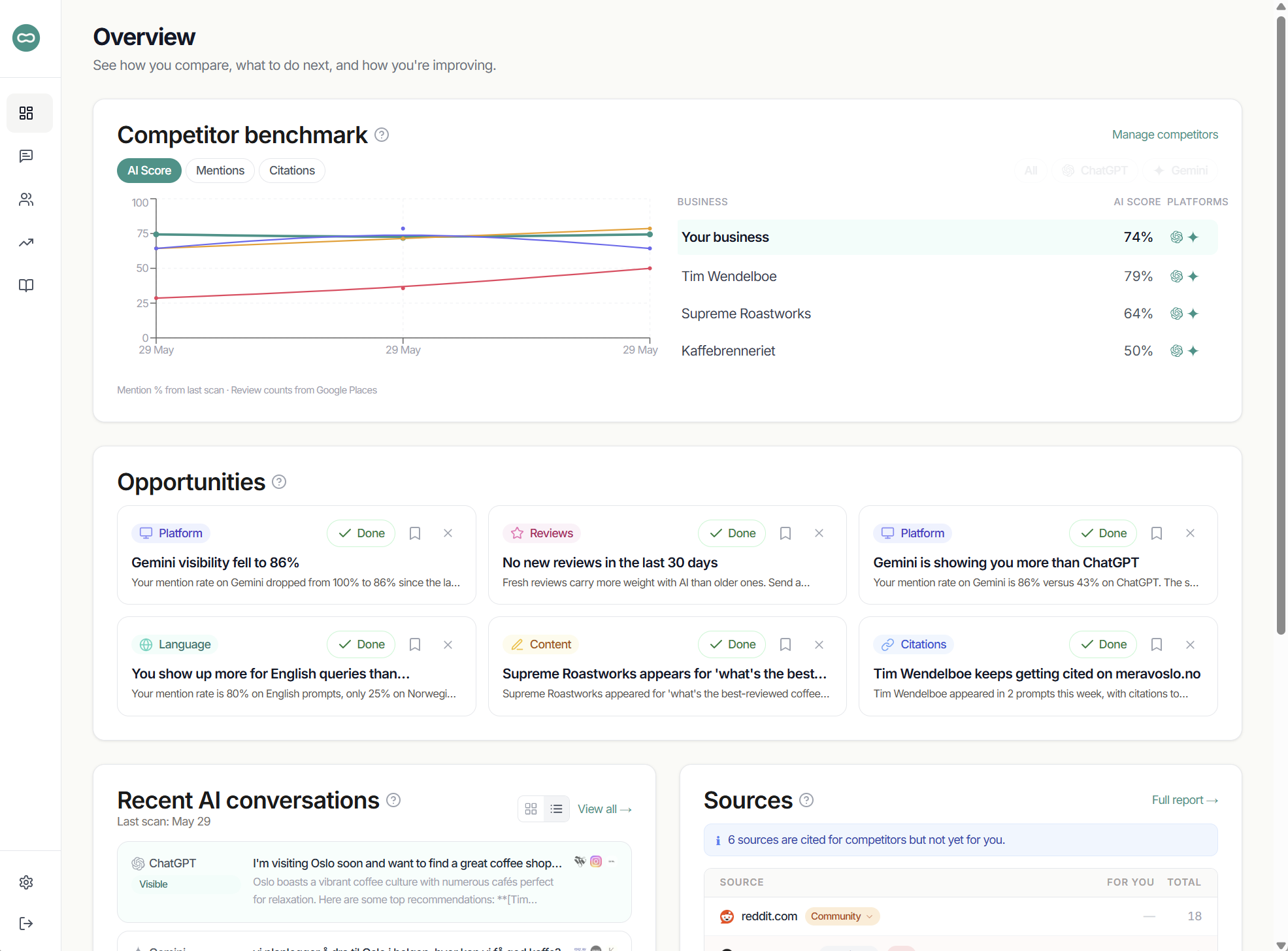Select the Supreme Roastworks competitor row
Screen dimensions: 1288x951
pos(948,314)
